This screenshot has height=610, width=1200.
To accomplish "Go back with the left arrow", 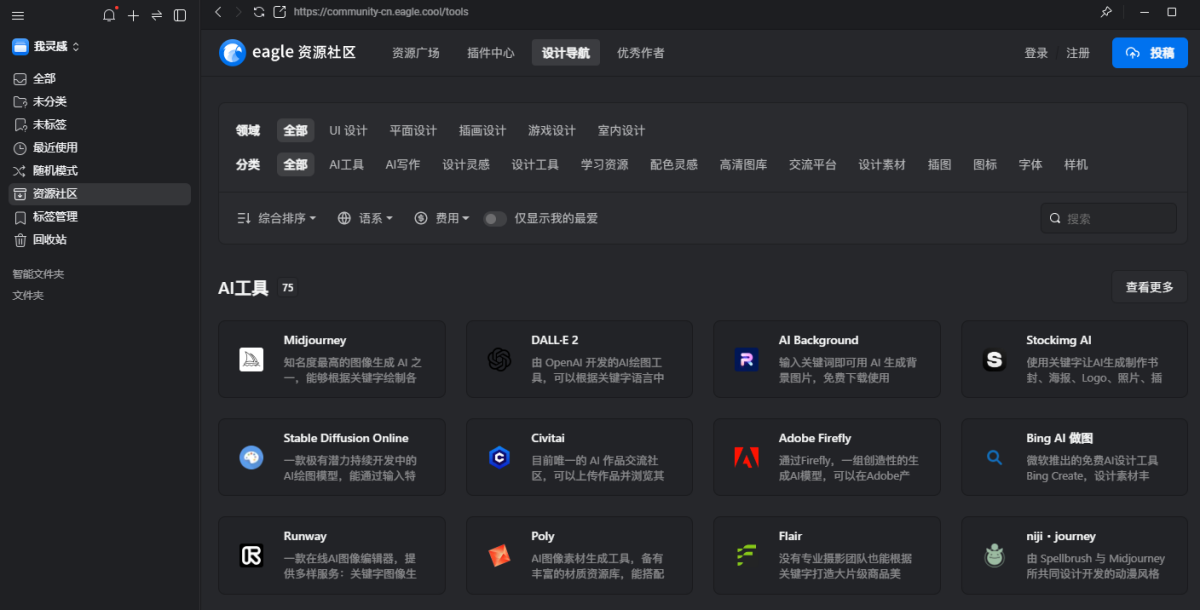I will (x=219, y=12).
